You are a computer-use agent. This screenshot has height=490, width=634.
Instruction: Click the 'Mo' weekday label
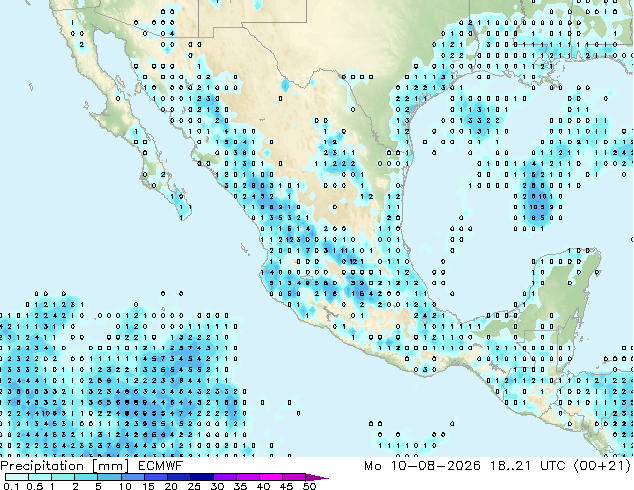[372, 466]
